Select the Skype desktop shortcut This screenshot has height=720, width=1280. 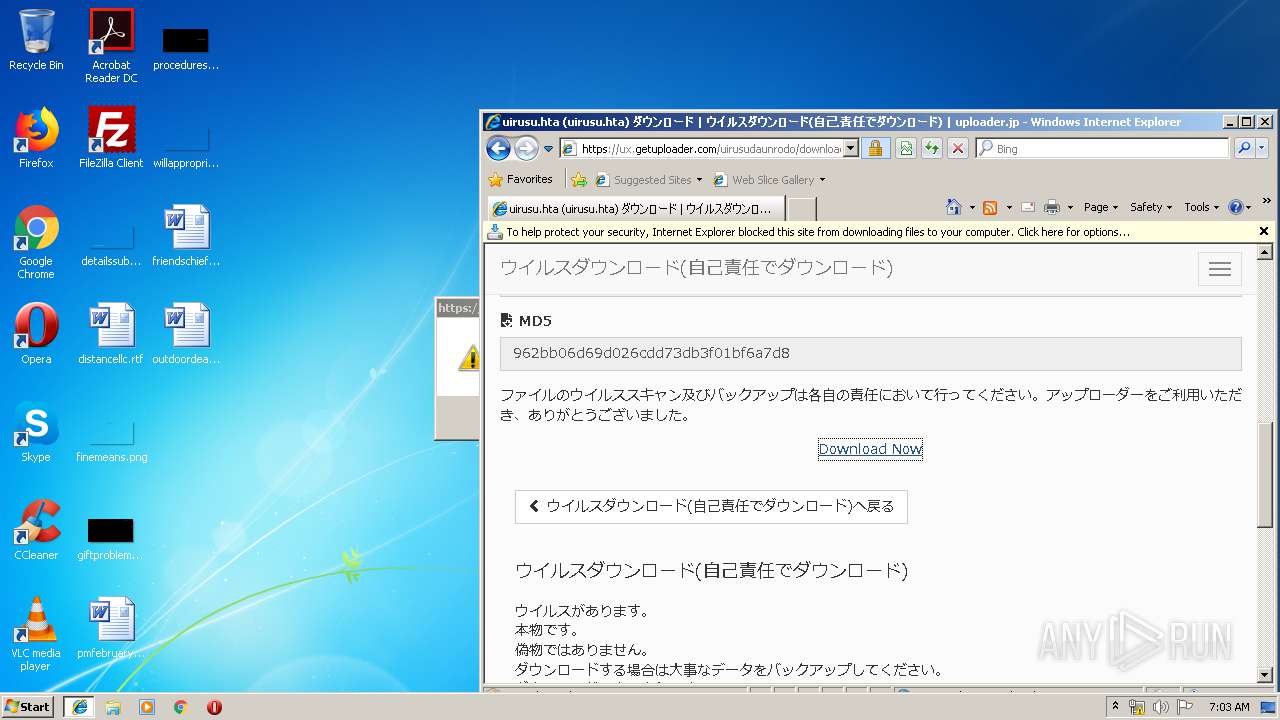click(x=36, y=432)
